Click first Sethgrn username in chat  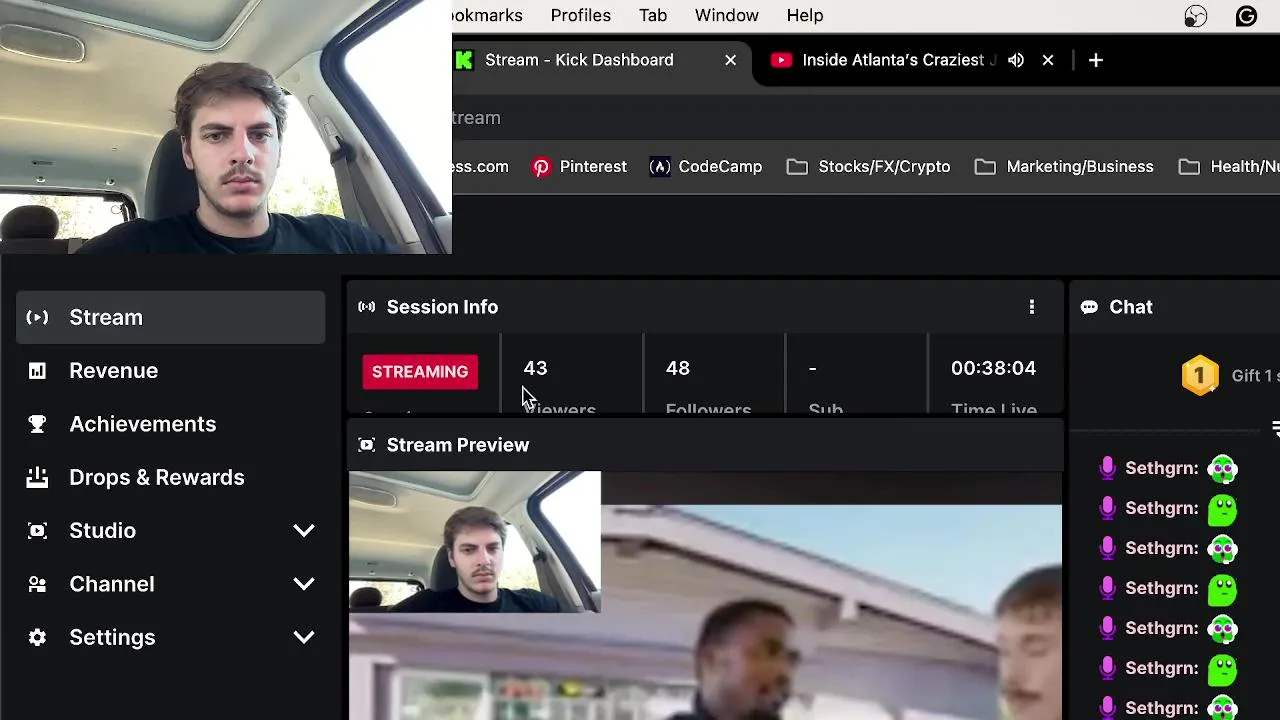[1161, 468]
